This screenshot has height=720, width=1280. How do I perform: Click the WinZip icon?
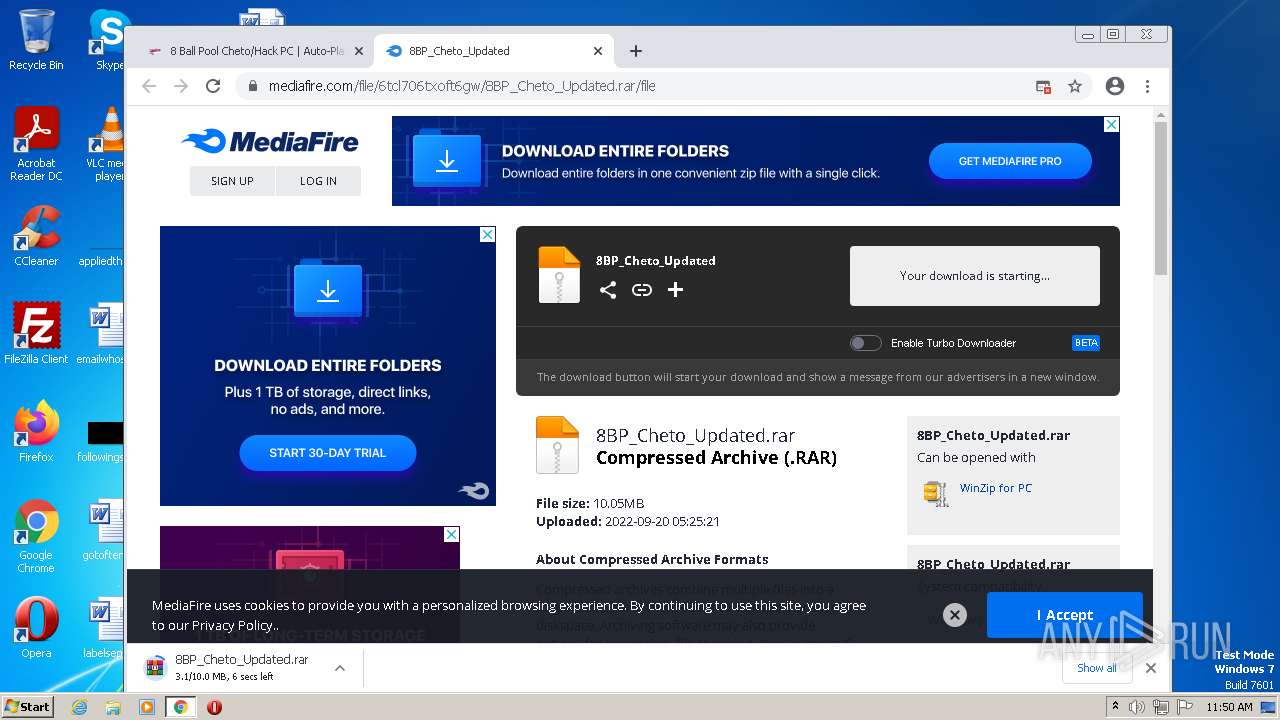(x=935, y=492)
